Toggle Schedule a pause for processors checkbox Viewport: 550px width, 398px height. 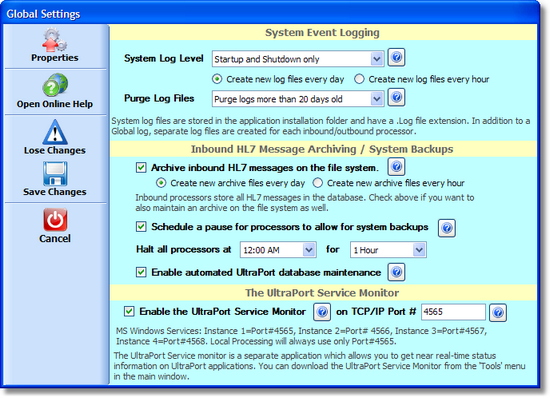tap(141, 227)
